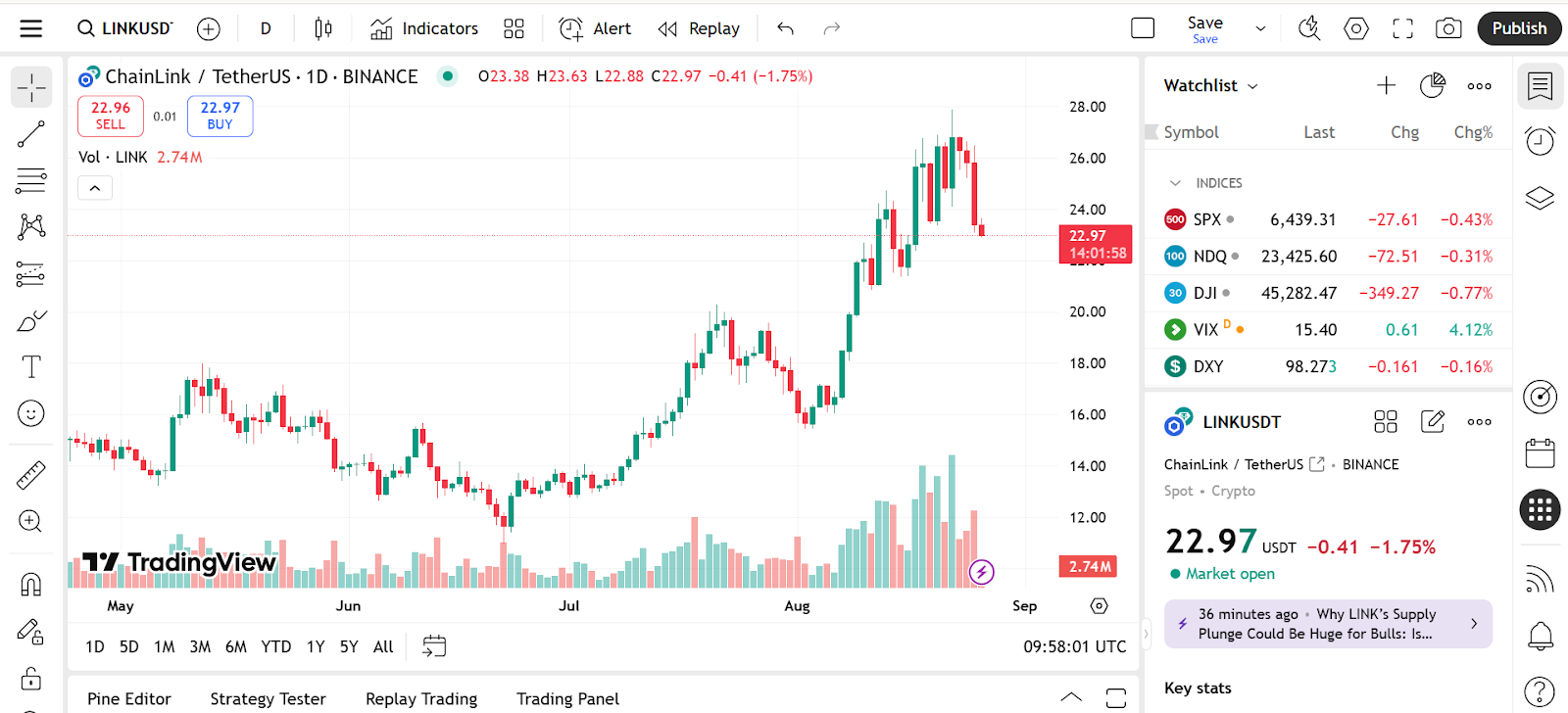Change the D interval selector
Screen dimensions: 1568x713
point(266,28)
